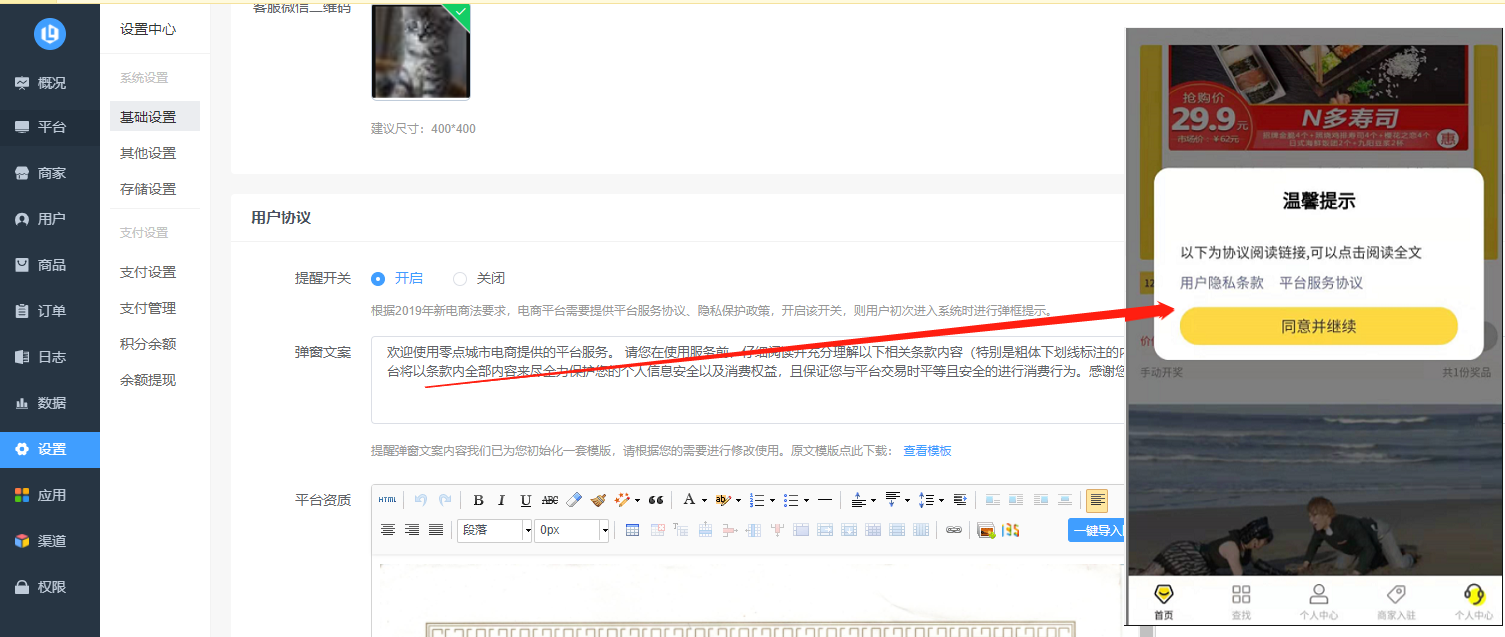Go to 订单 in the left sidebar

click(x=50, y=311)
